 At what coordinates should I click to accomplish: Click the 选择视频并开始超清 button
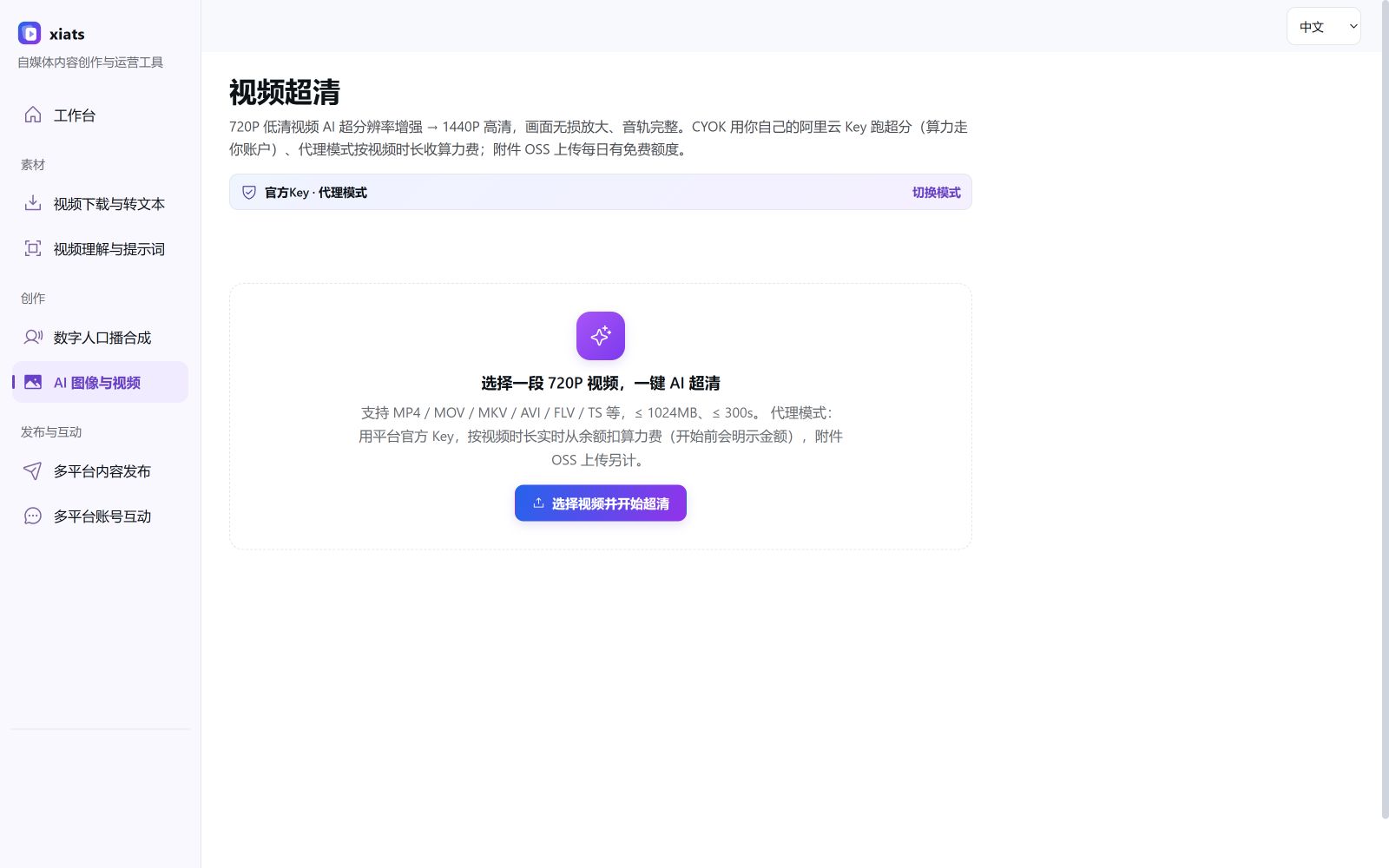pos(601,503)
